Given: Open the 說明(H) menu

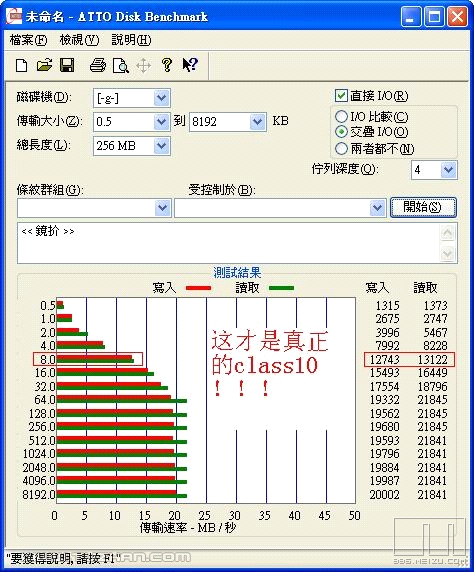Looking at the screenshot, I should (131, 40).
